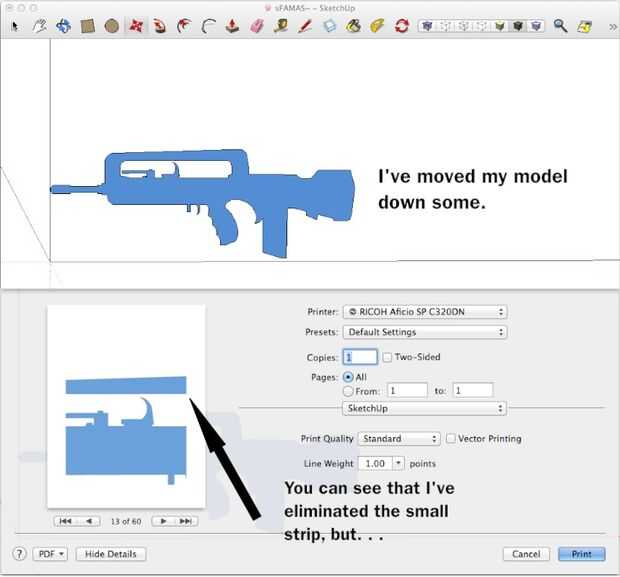Select the Tape Measure tool
The image size is (620, 577).
coord(281,26)
